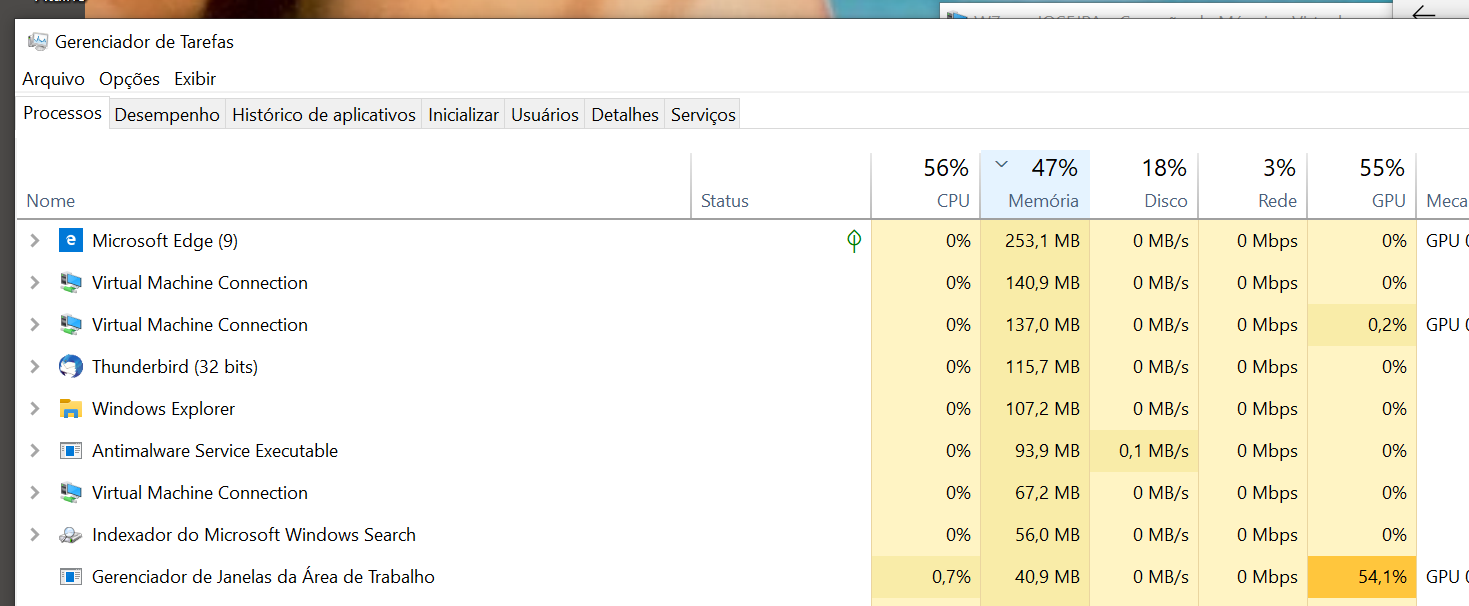Select the Windows Explorer row name
This screenshot has height=606, width=1469.
coord(164,409)
